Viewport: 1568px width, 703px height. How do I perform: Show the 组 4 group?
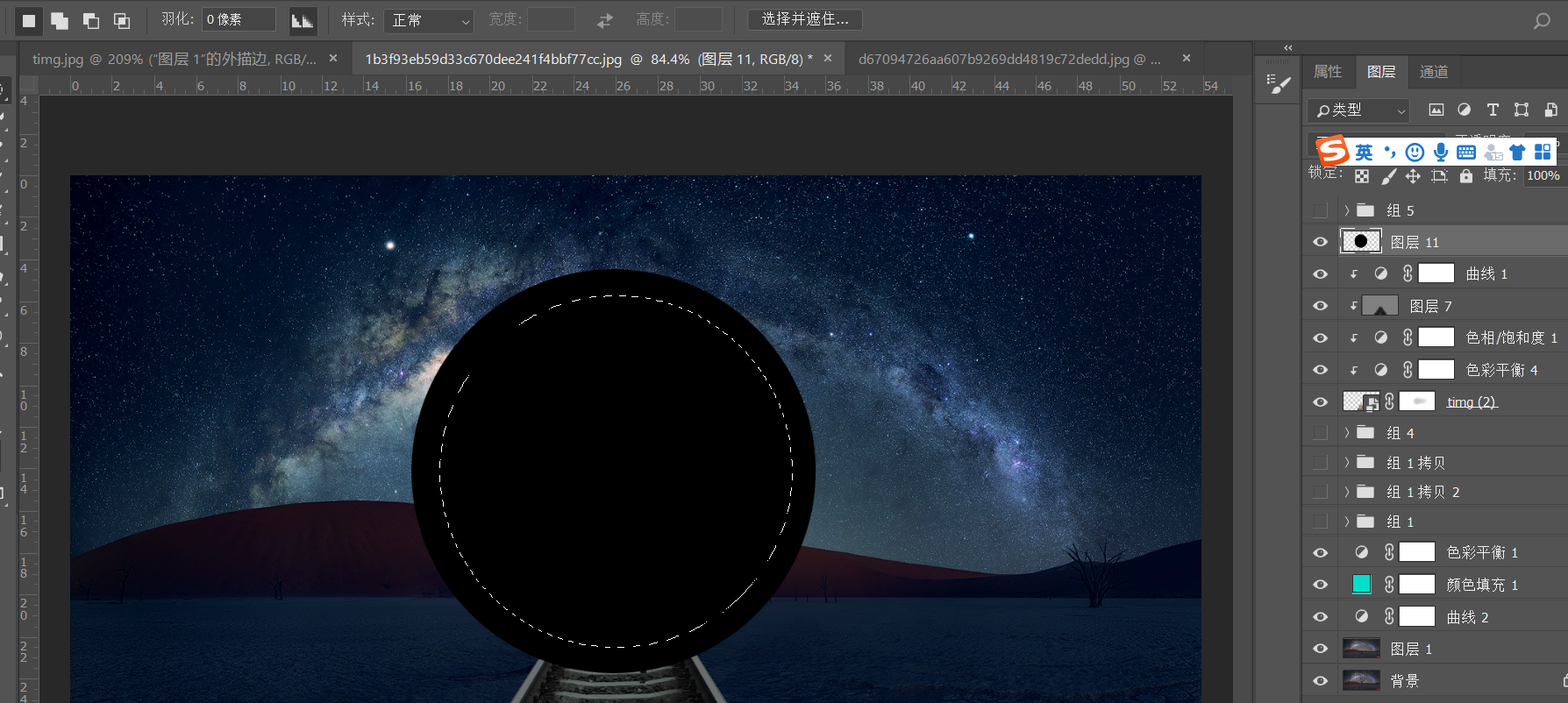1321,433
